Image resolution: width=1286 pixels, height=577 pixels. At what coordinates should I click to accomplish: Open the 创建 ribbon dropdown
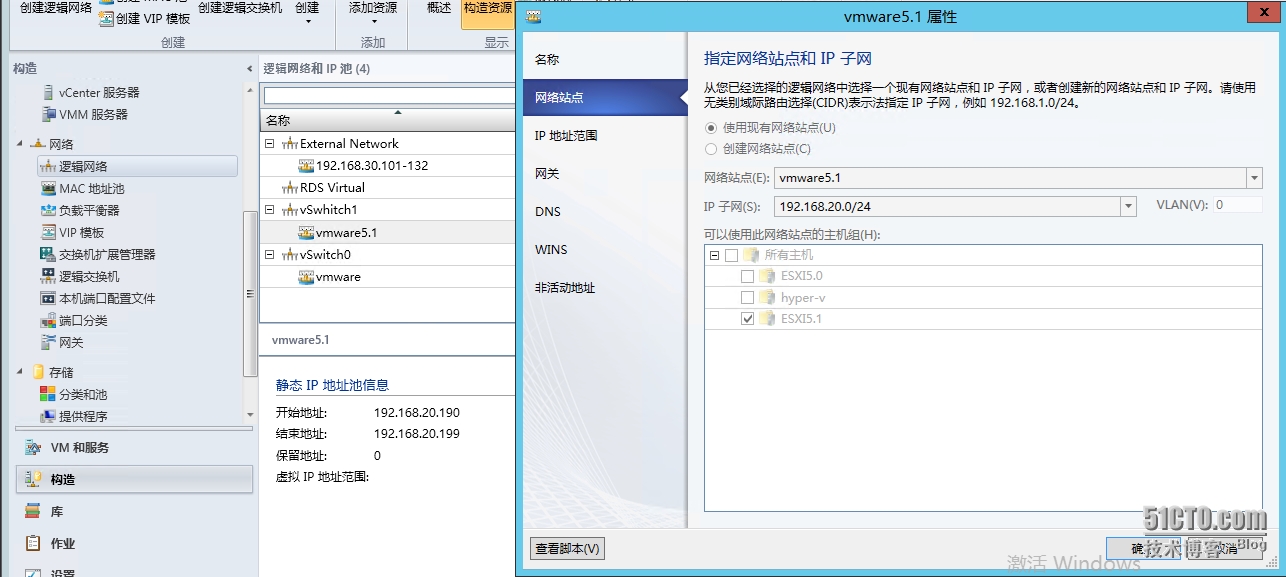(307, 13)
